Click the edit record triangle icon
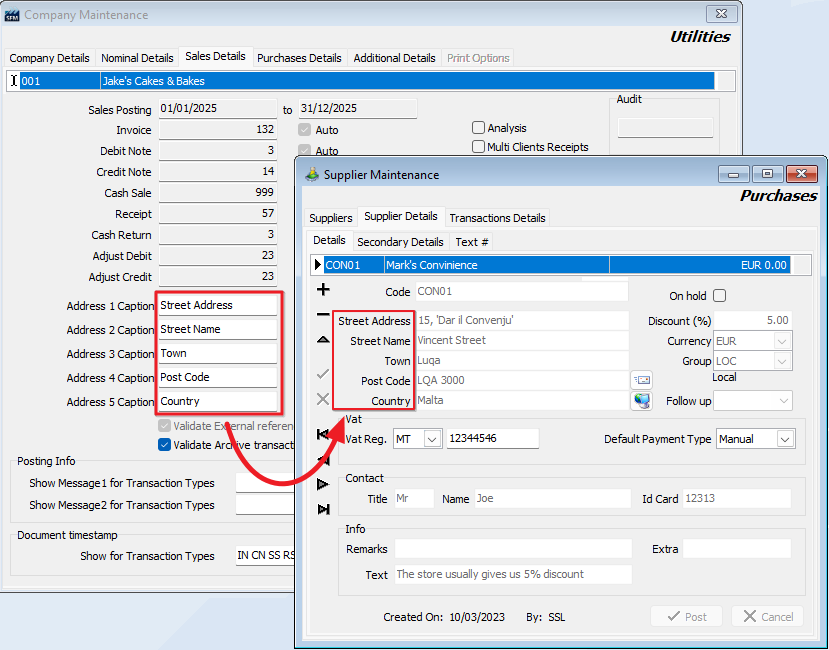 coord(323,341)
